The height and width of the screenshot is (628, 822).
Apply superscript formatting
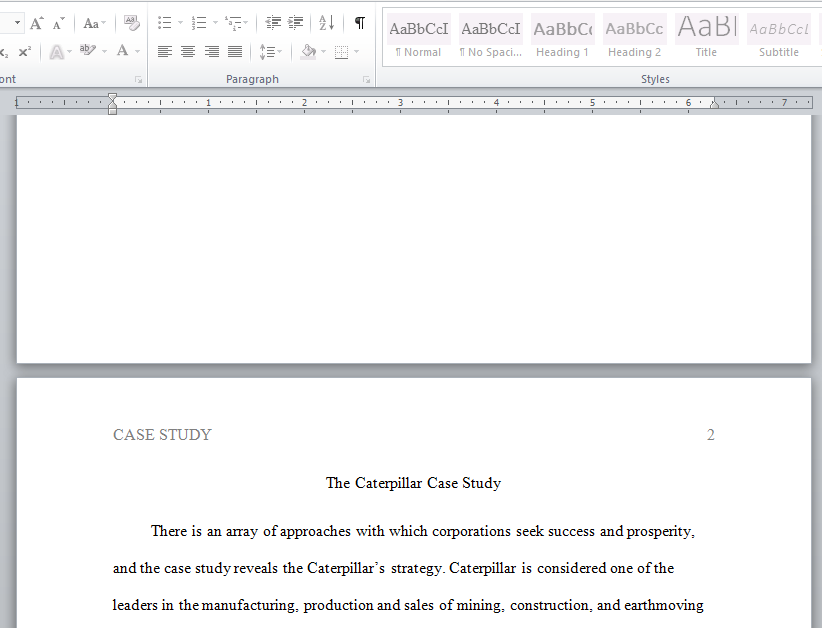click(24, 52)
